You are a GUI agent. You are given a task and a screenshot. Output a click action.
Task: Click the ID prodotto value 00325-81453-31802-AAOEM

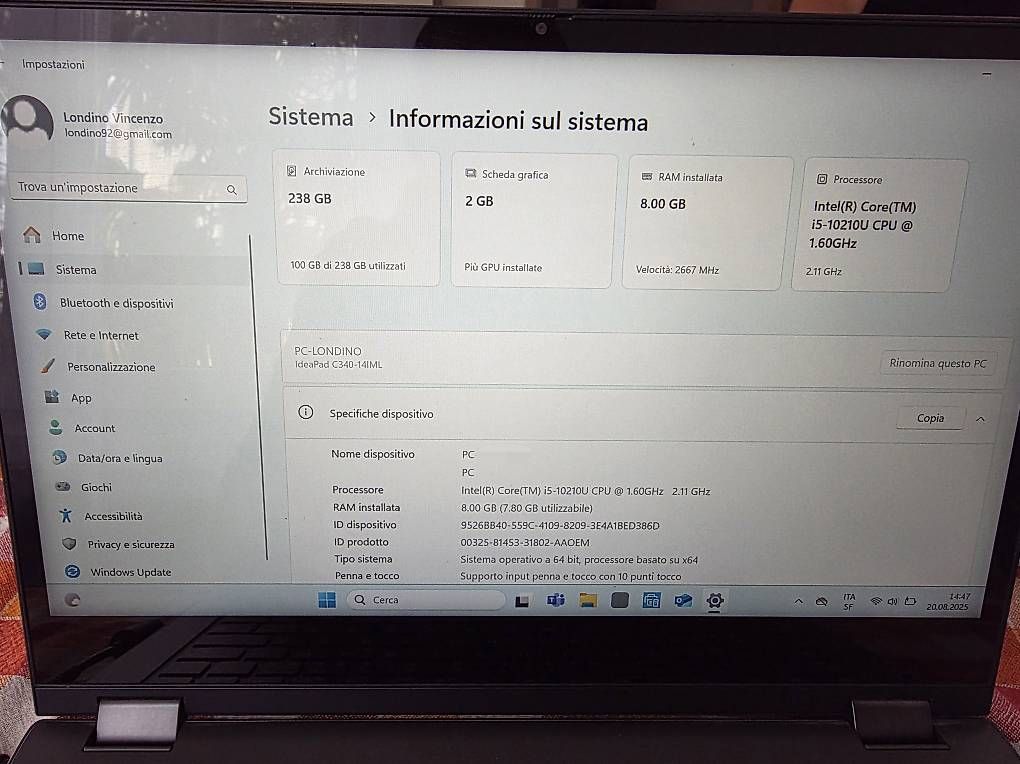pyautogui.click(x=525, y=542)
